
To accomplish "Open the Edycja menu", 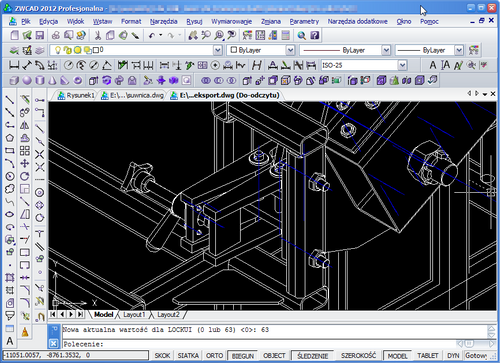I will pos(48,22).
